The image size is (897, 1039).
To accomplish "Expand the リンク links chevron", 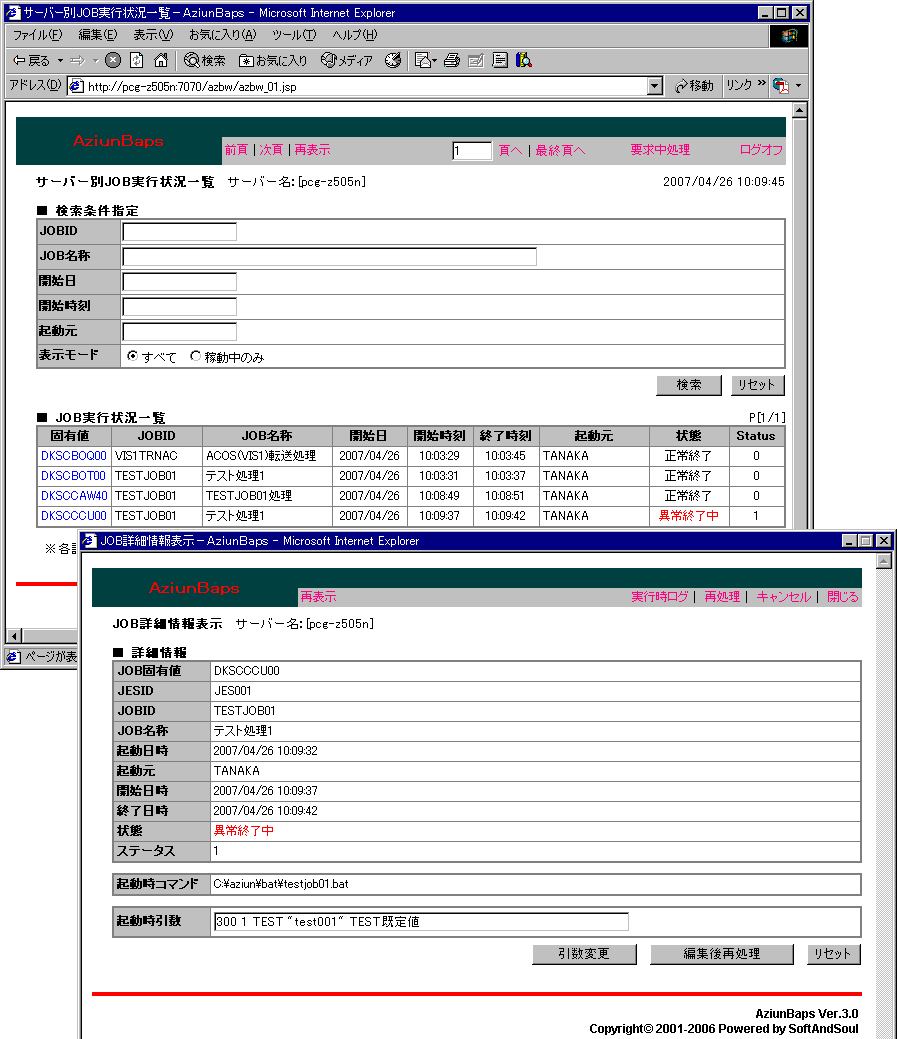I will click(x=761, y=83).
